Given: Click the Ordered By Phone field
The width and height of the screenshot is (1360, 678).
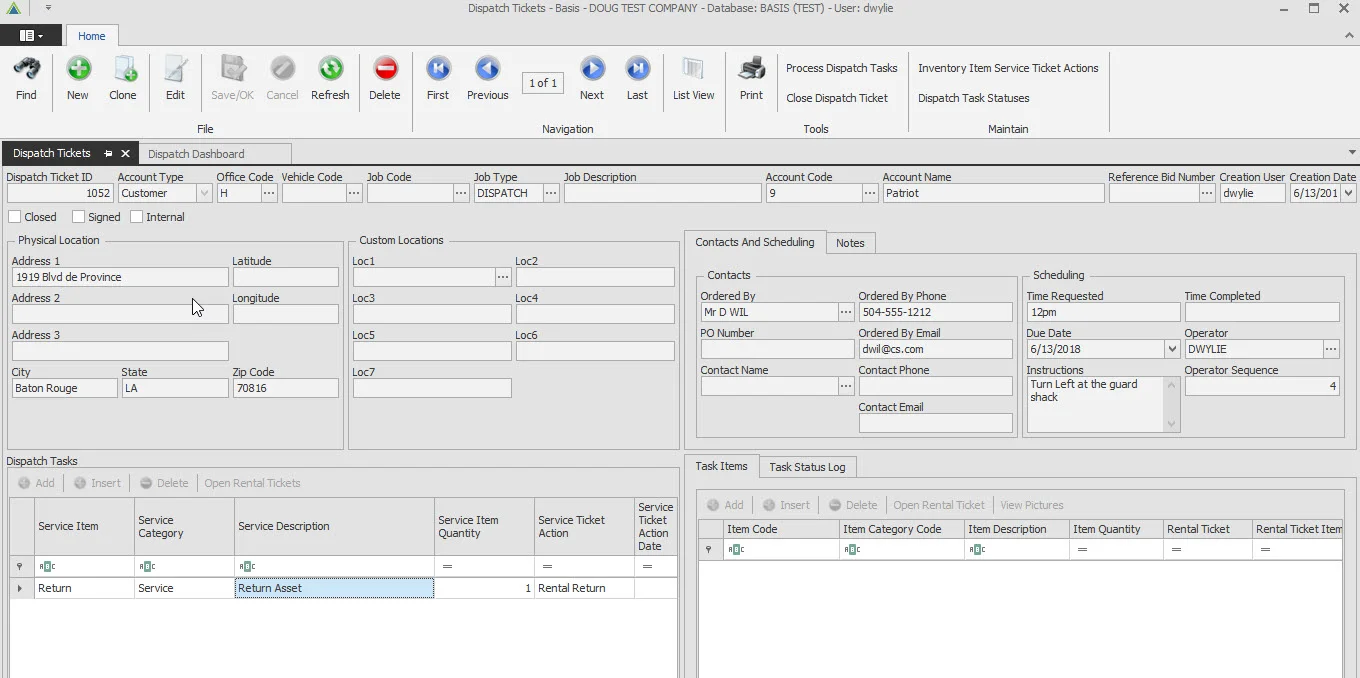Looking at the screenshot, I should [936, 312].
